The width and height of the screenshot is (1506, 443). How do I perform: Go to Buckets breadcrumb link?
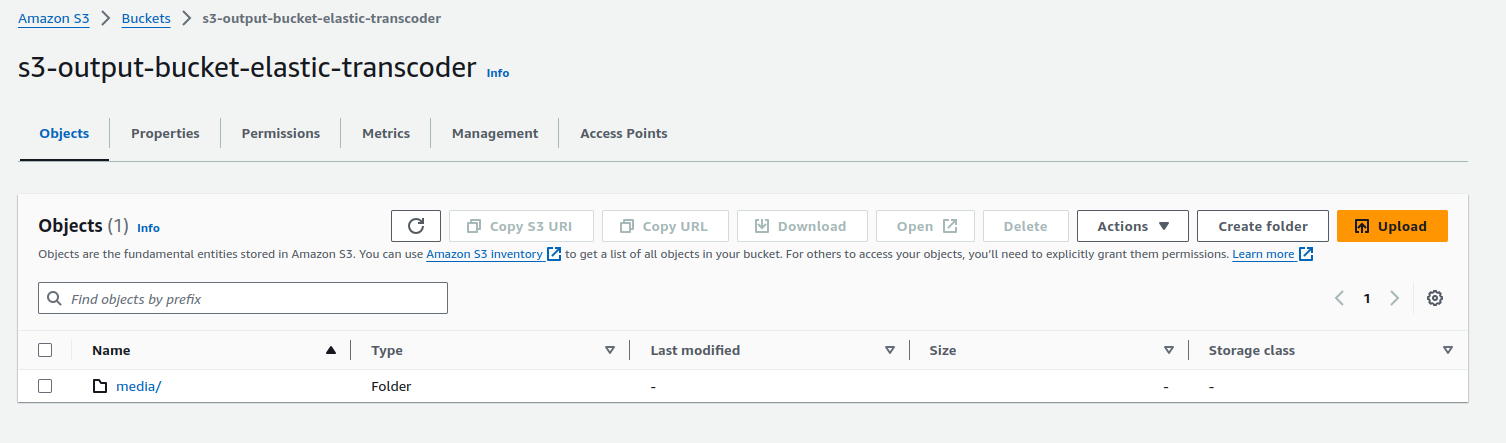(146, 18)
